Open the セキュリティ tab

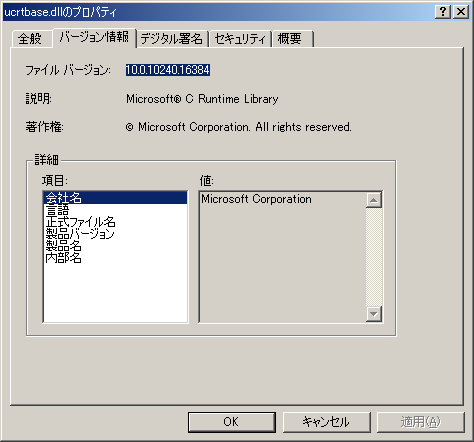[x=240, y=39]
